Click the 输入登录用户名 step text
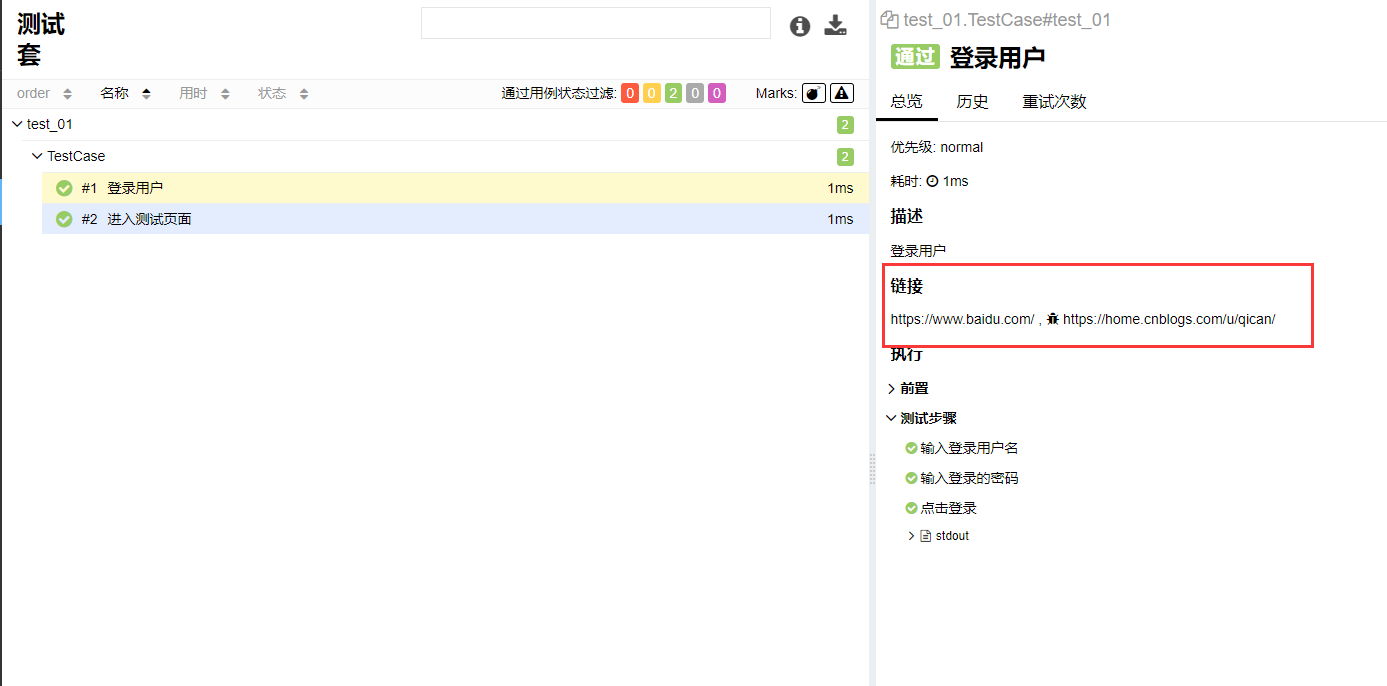 (970, 448)
